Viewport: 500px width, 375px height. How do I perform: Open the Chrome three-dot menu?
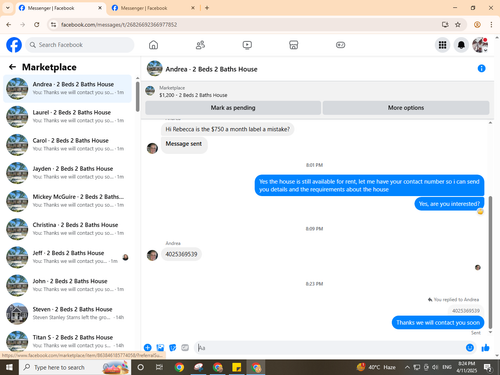pyautogui.click(x=491, y=24)
